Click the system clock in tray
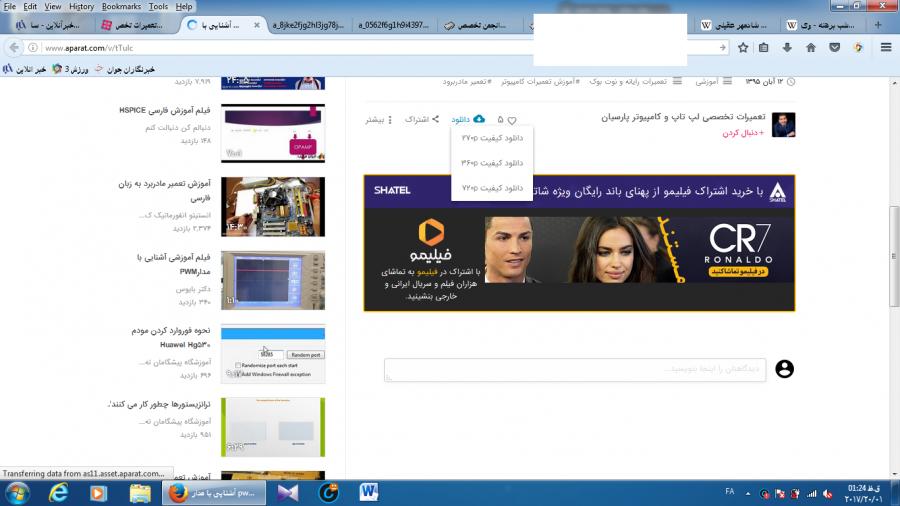Image resolution: width=900 pixels, height=506 pixels. (864, 493)
